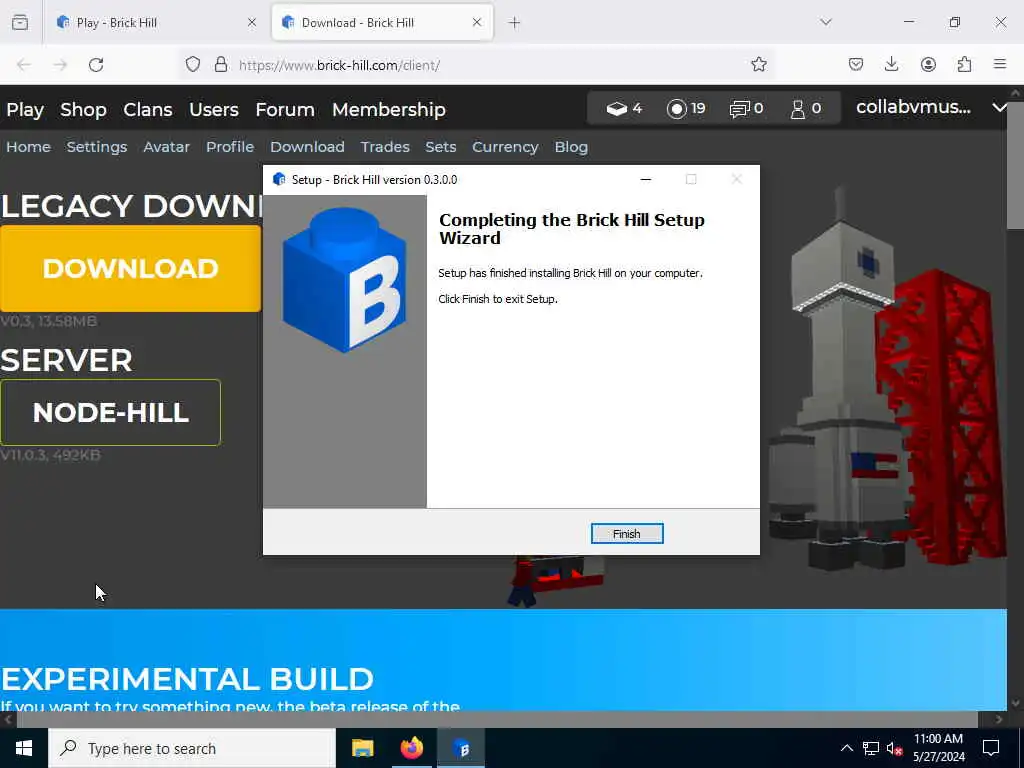Reload the page with the refresh icon

click(x=96, y=65)
